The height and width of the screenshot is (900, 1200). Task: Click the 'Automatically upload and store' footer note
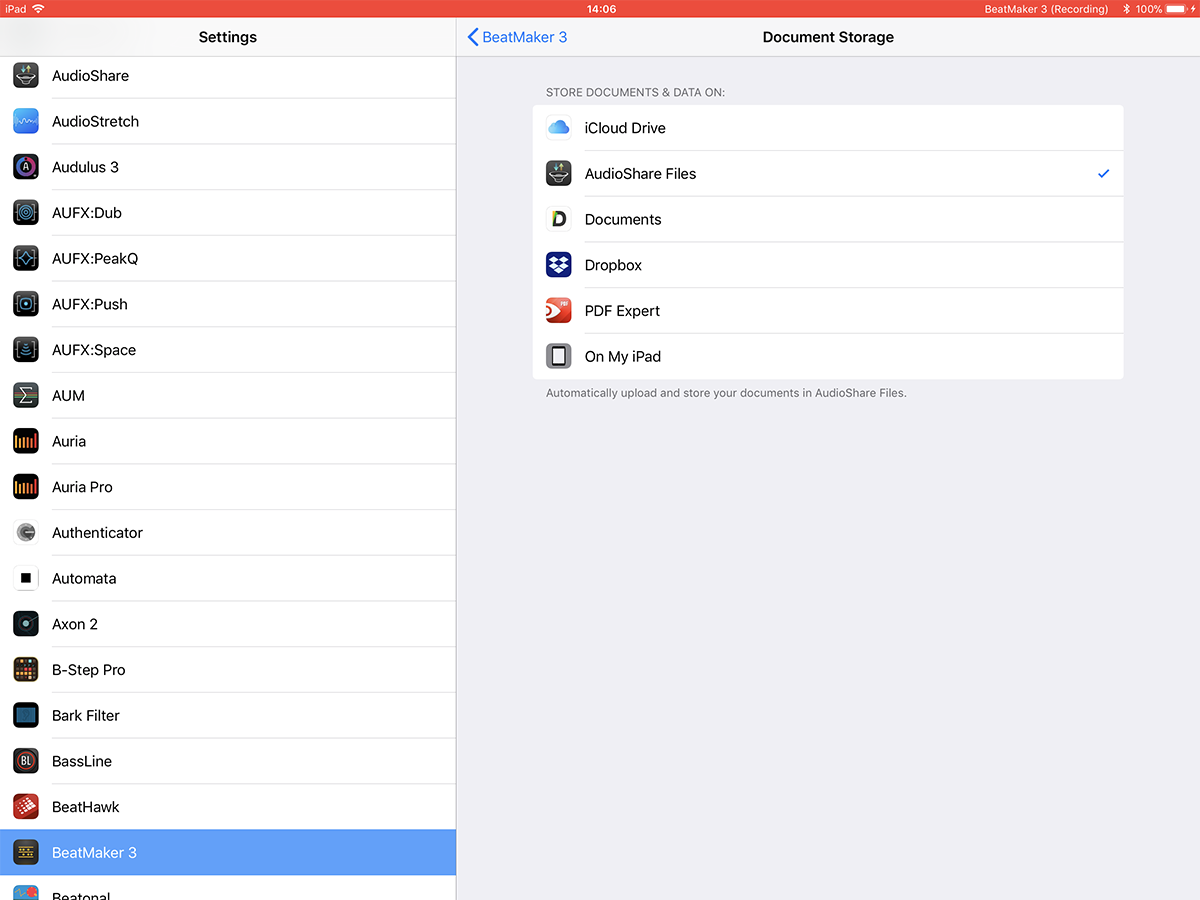pos(726,393)
